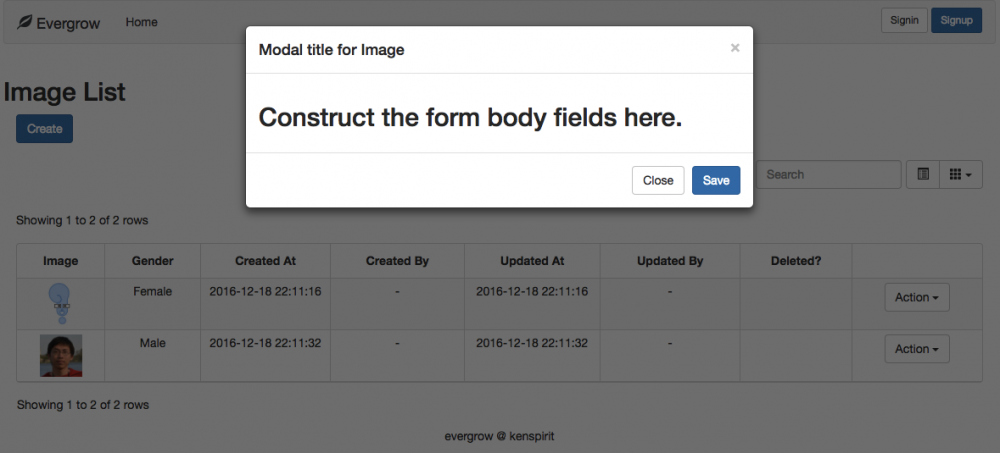The height and width of the screenshot is (453, 1000).
Task: Click the Deleted? column header
Action: tap(795, 261)
